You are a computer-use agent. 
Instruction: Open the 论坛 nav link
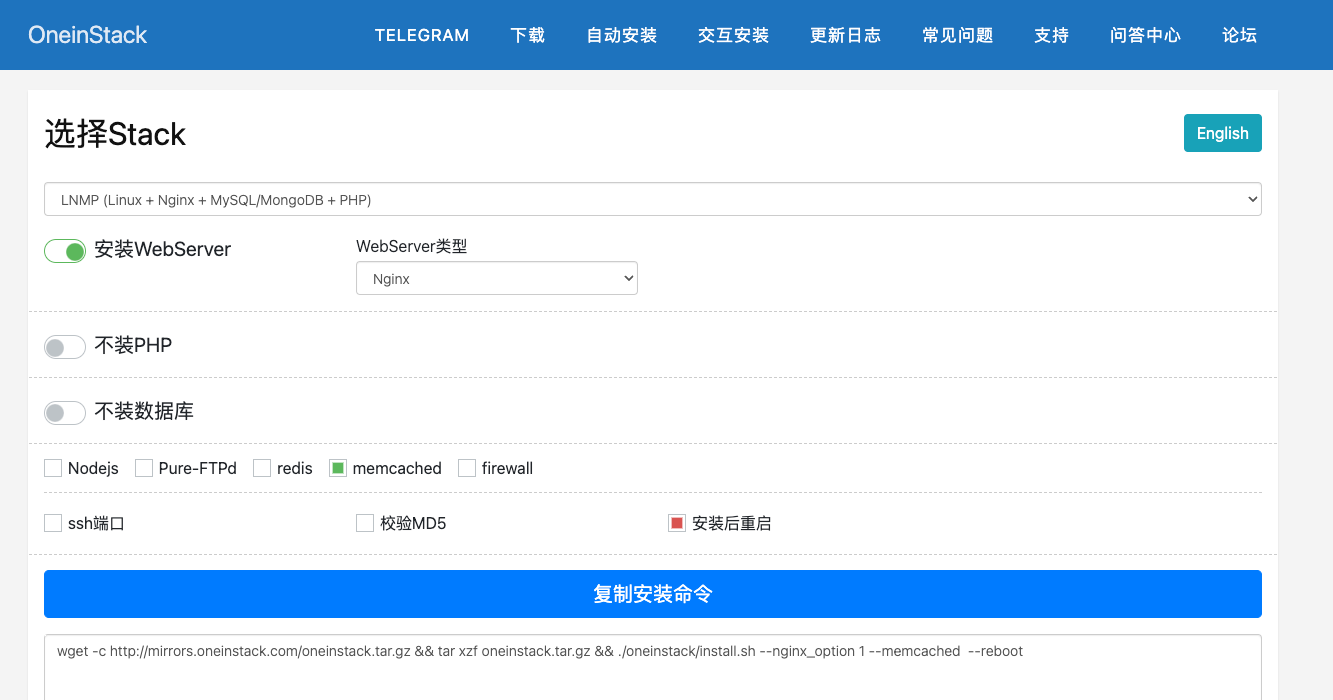1240,35
